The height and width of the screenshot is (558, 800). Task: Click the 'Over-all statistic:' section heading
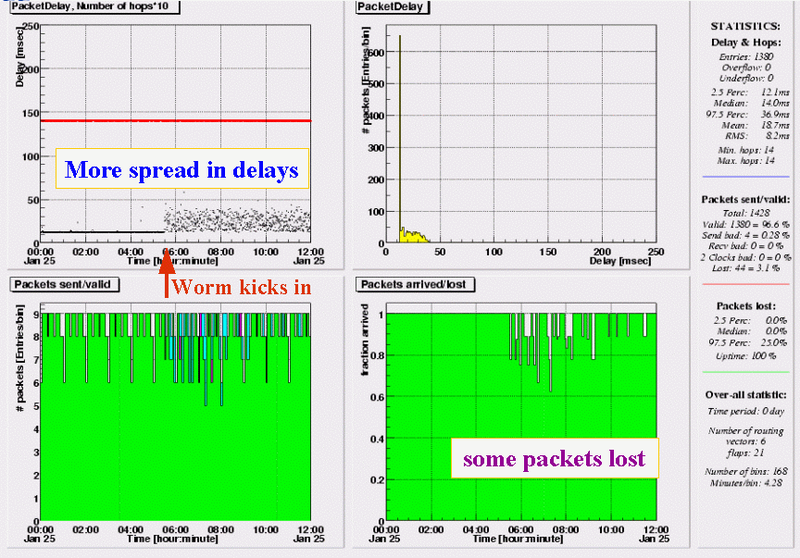click(x=743, y=395)
